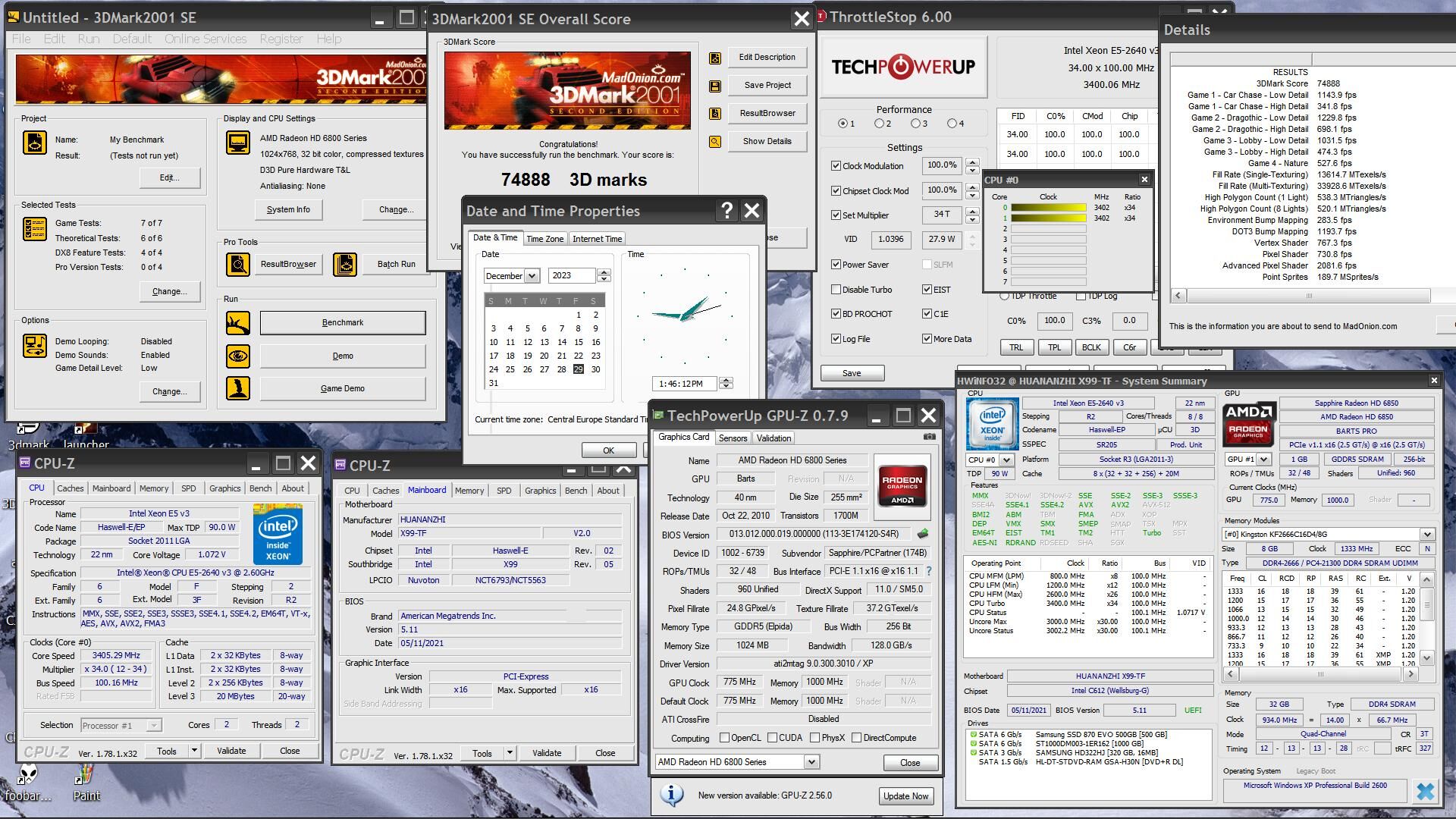Click the year input field showing 2023
Viewport: 1456px width, 819px height.
pyautogui.click(x=573, y=276)
